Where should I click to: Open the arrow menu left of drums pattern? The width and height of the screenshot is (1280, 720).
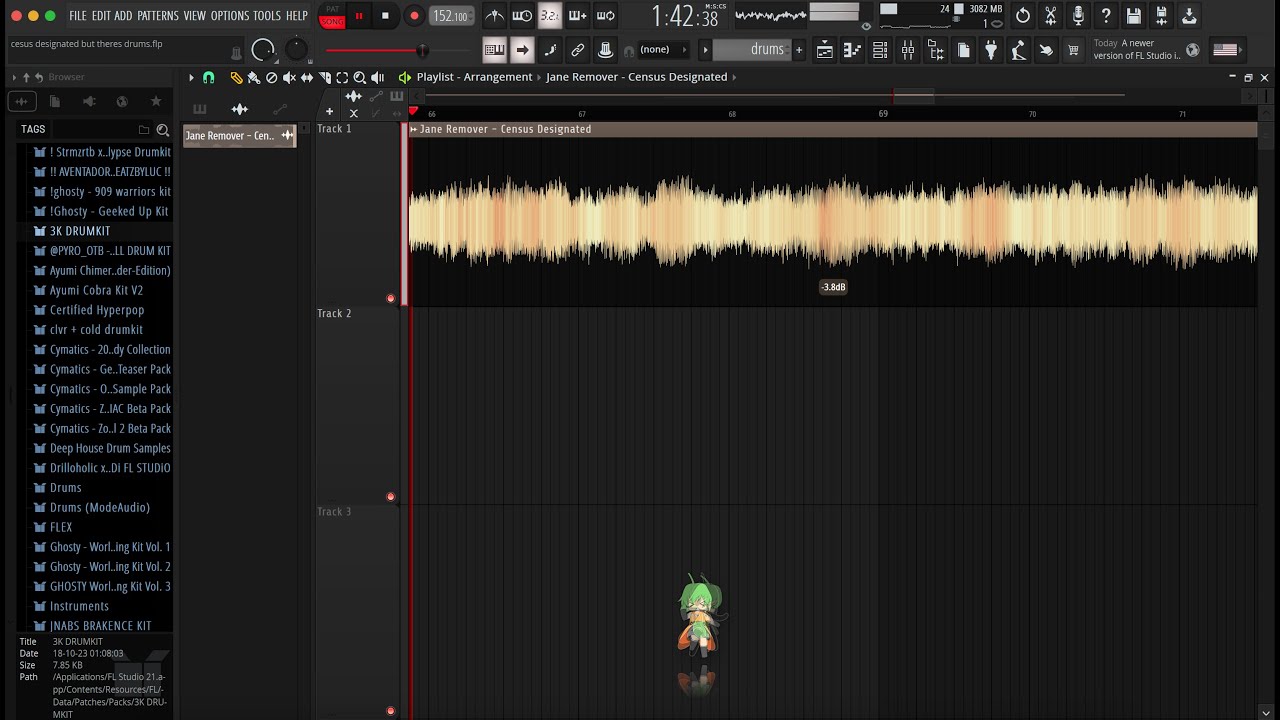[x=705, y=50]
